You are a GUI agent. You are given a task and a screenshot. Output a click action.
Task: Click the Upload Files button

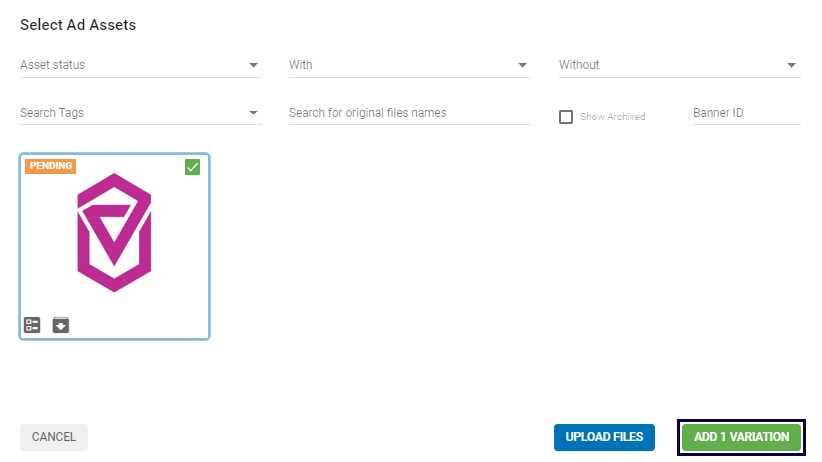tap(604, 437)
